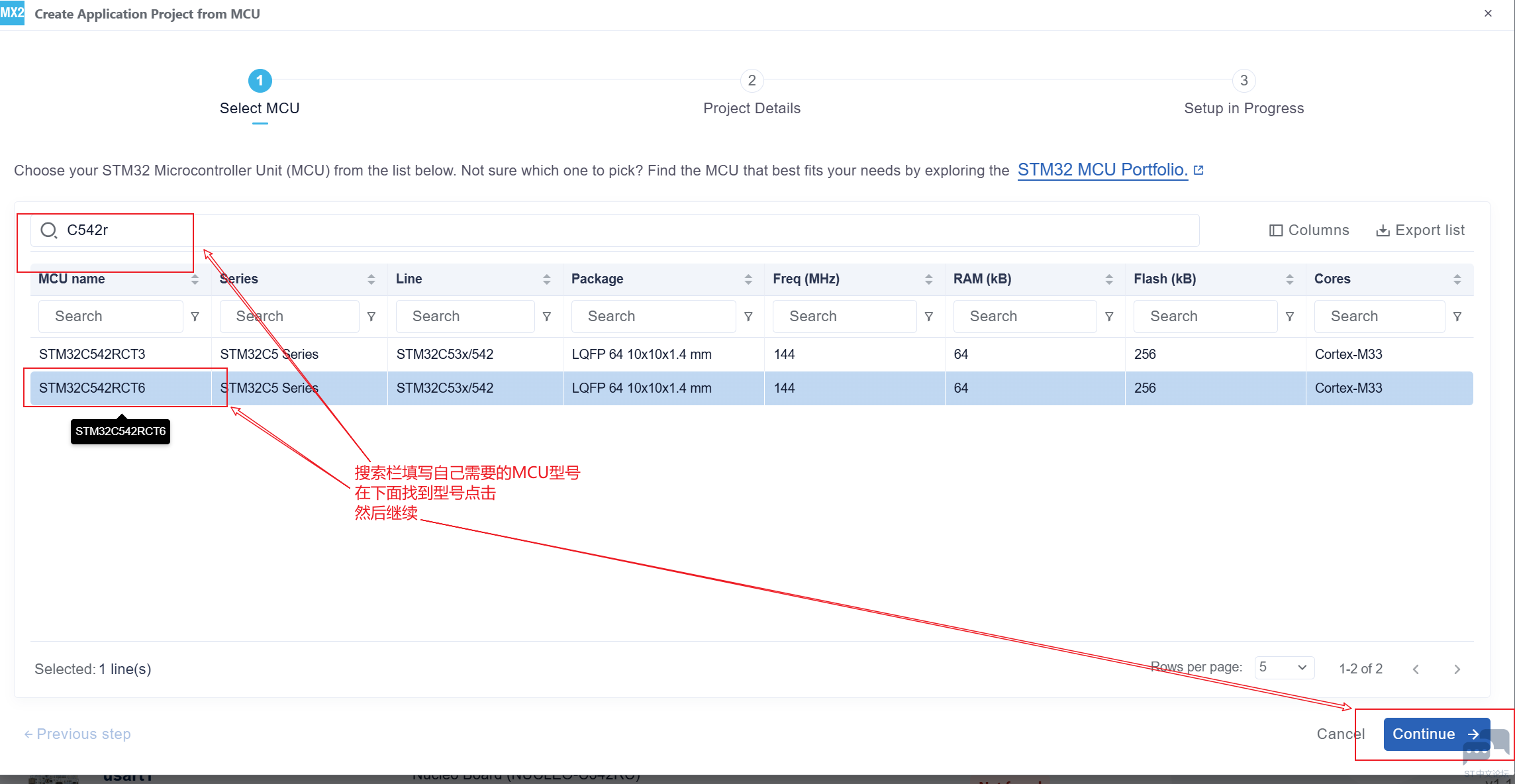The width and height of the screenshot is (1515, 784).
Task: Click the MX2 application logo
Action: (12, 13)
